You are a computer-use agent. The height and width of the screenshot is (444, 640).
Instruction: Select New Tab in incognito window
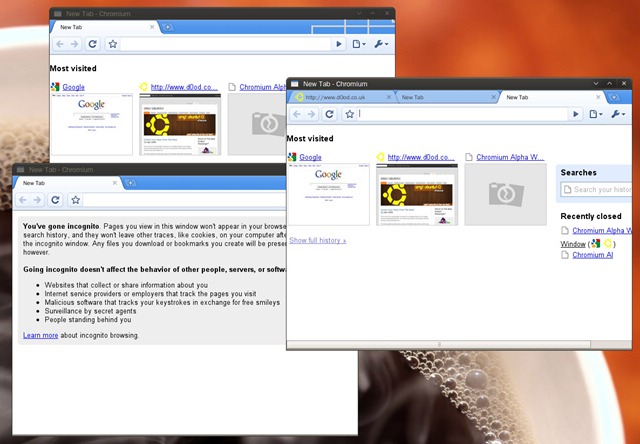tap(67, 183)
